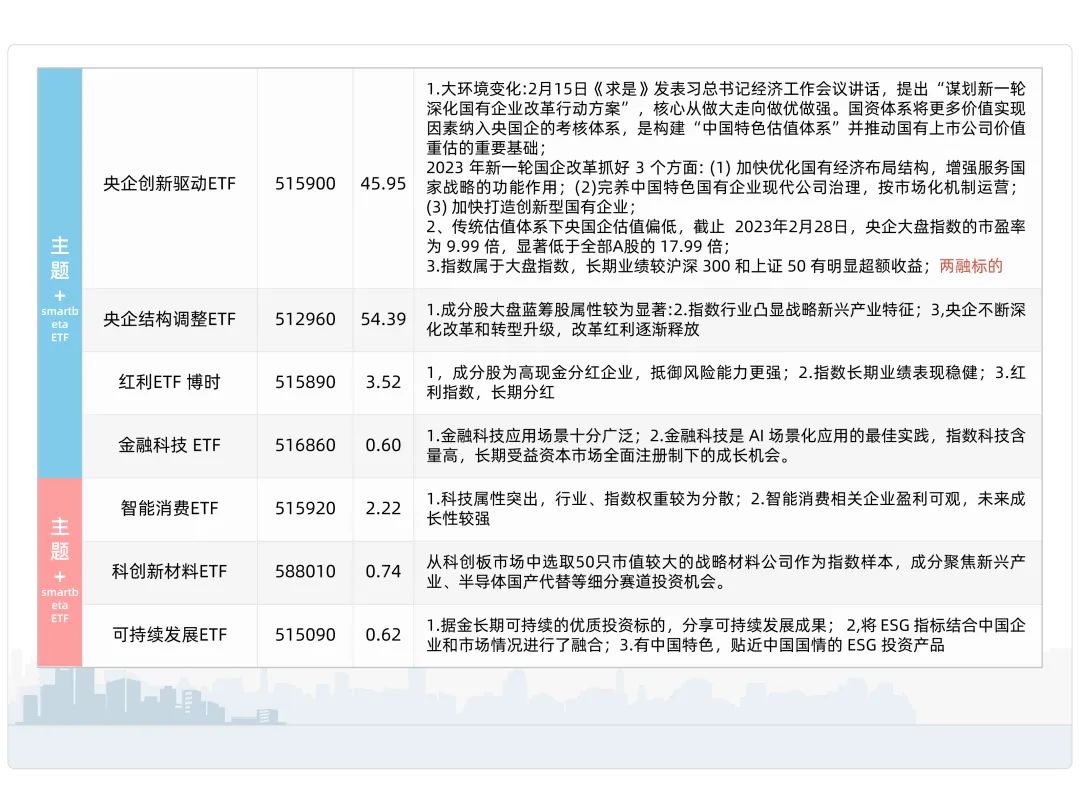Click the 科创新材料ETF name cell

169,572
